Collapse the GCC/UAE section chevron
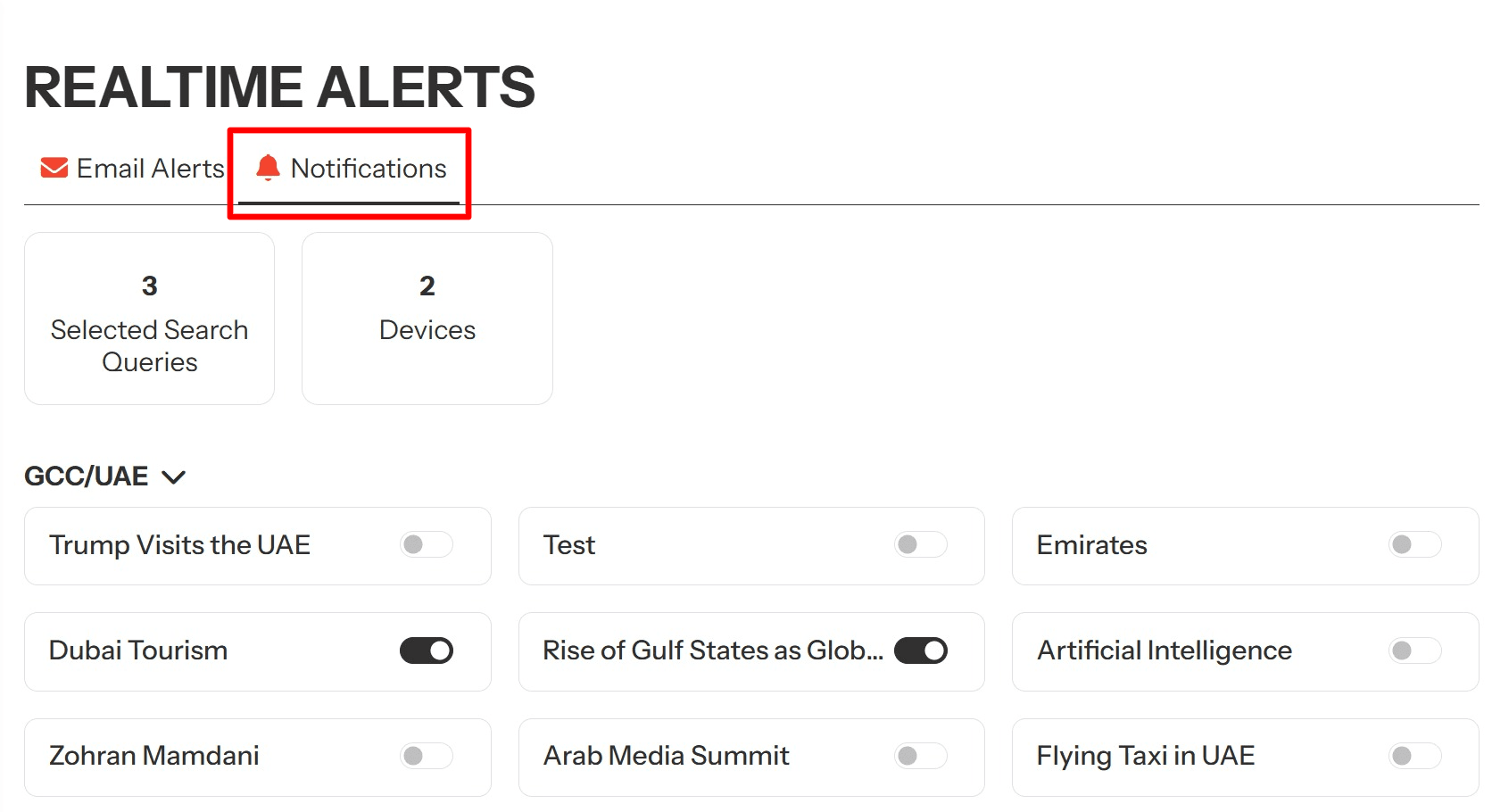The width and height of the screenshot is (1492, 812). click(173, 477)
